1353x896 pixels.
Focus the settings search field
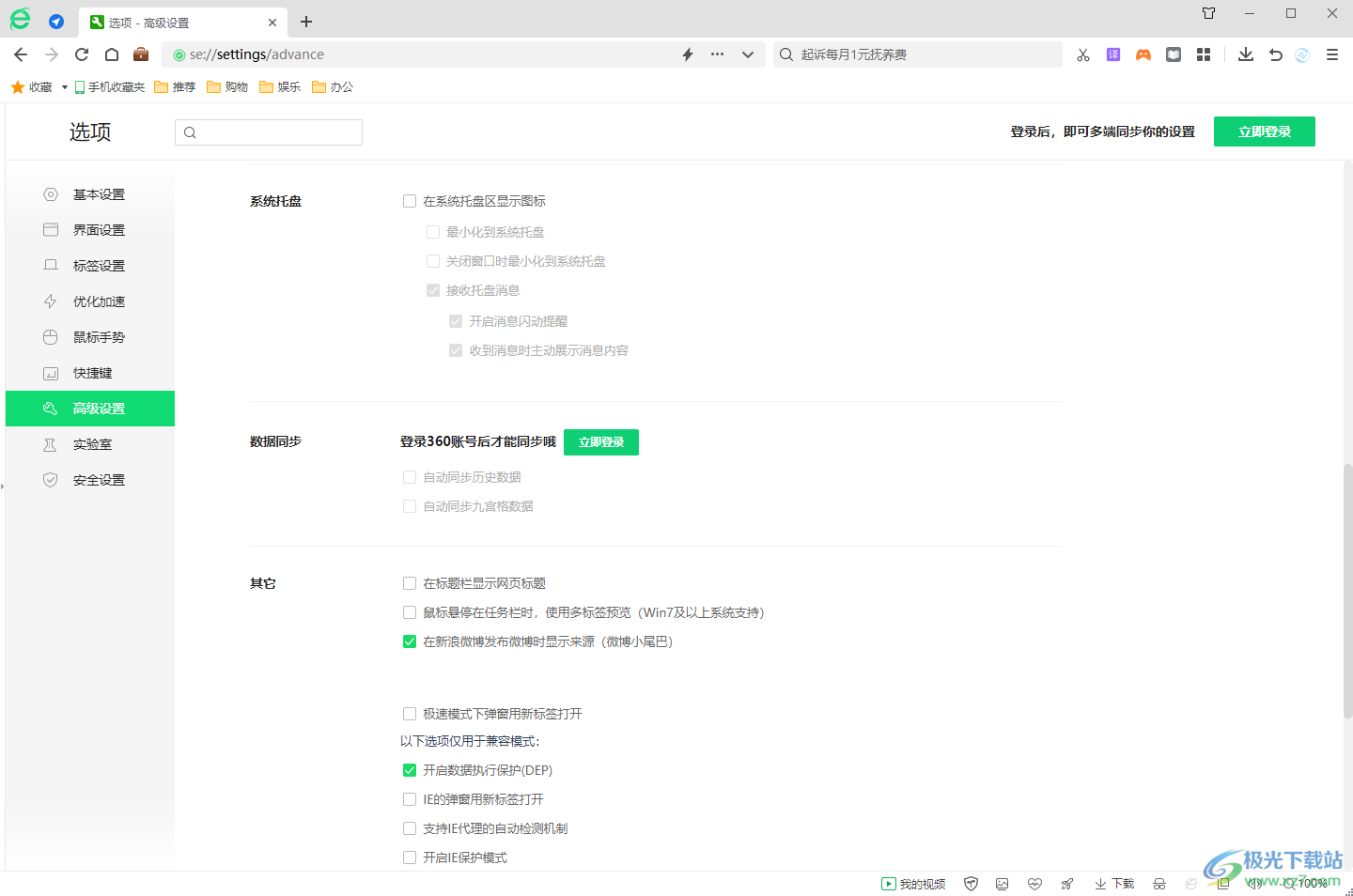click(269, 132)
